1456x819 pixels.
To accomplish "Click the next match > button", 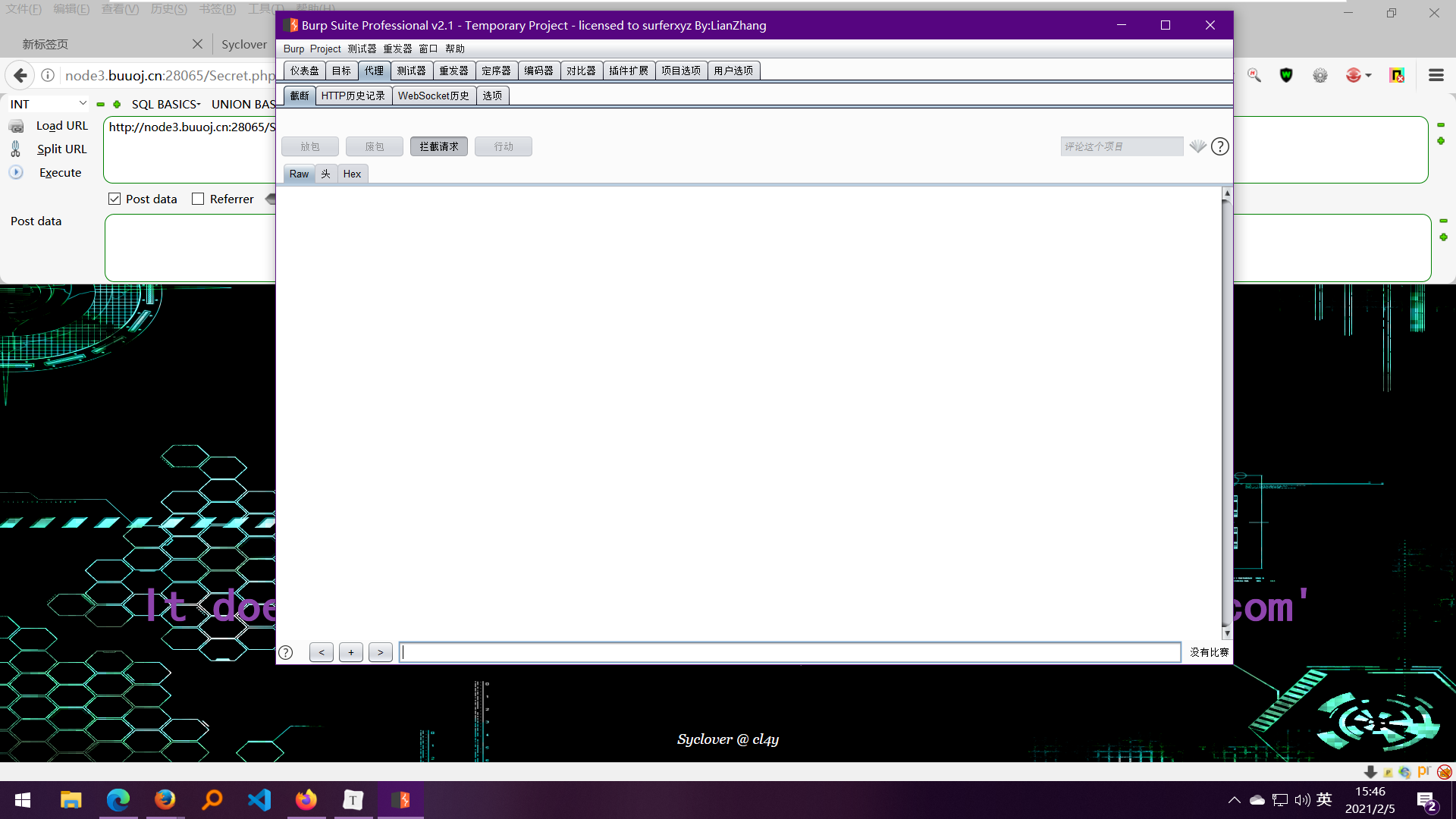I will pos(381,652).
